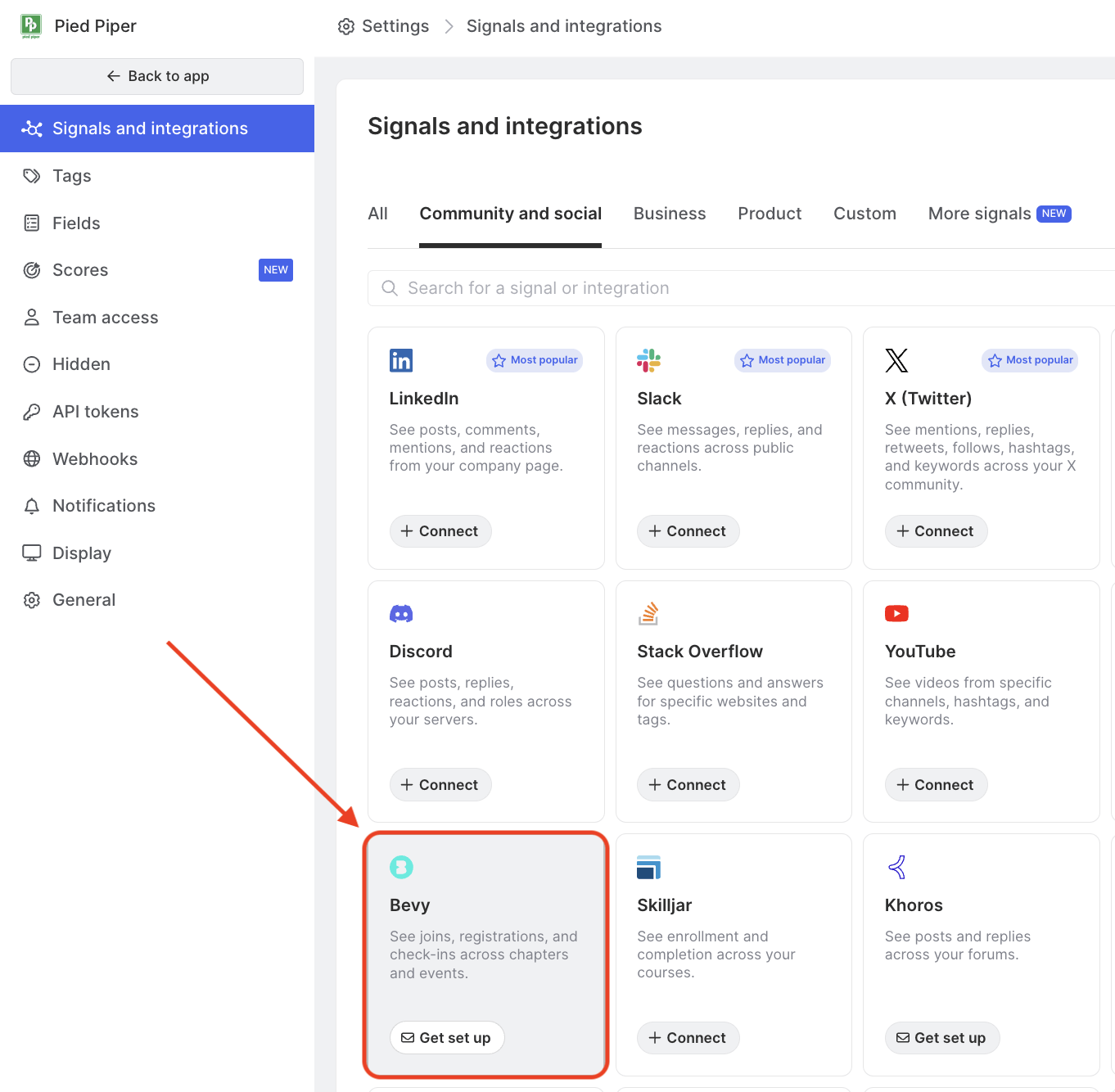Connect the YouTube integration
This screenshot has width=1115, height=1092.
[936, 785]
